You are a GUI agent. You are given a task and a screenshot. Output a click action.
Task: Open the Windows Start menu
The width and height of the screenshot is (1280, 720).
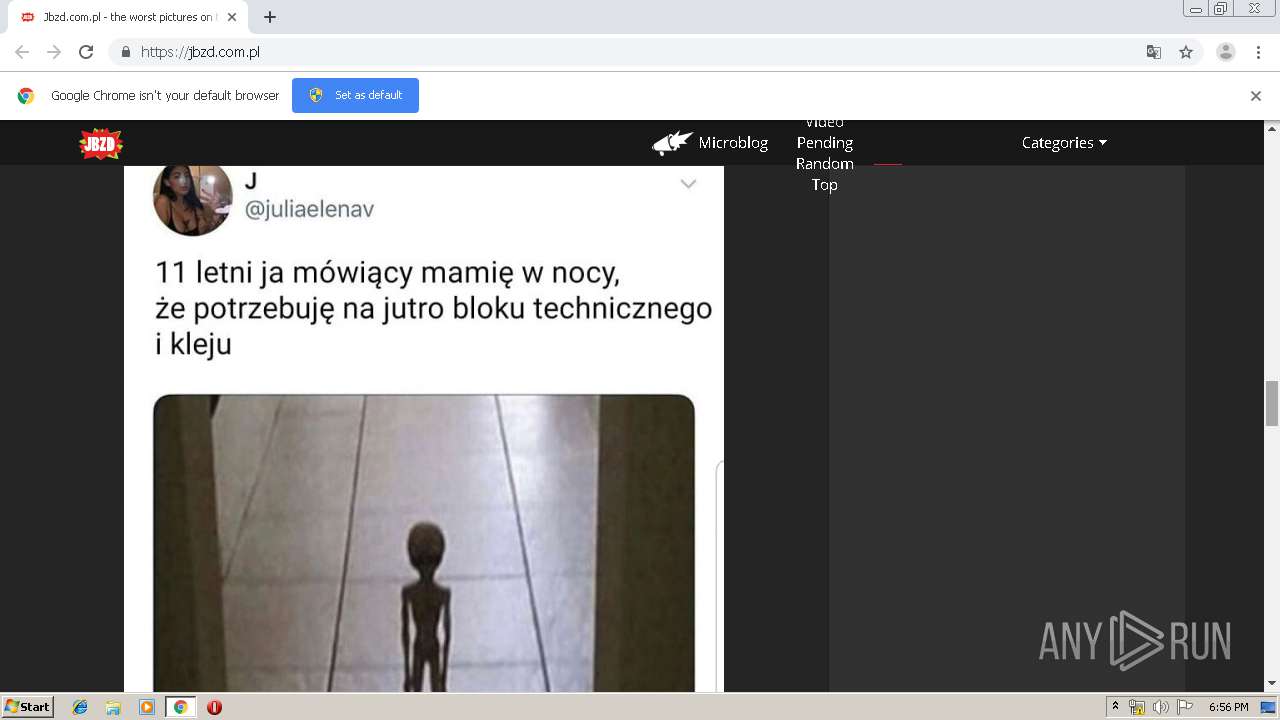(27, 707)
